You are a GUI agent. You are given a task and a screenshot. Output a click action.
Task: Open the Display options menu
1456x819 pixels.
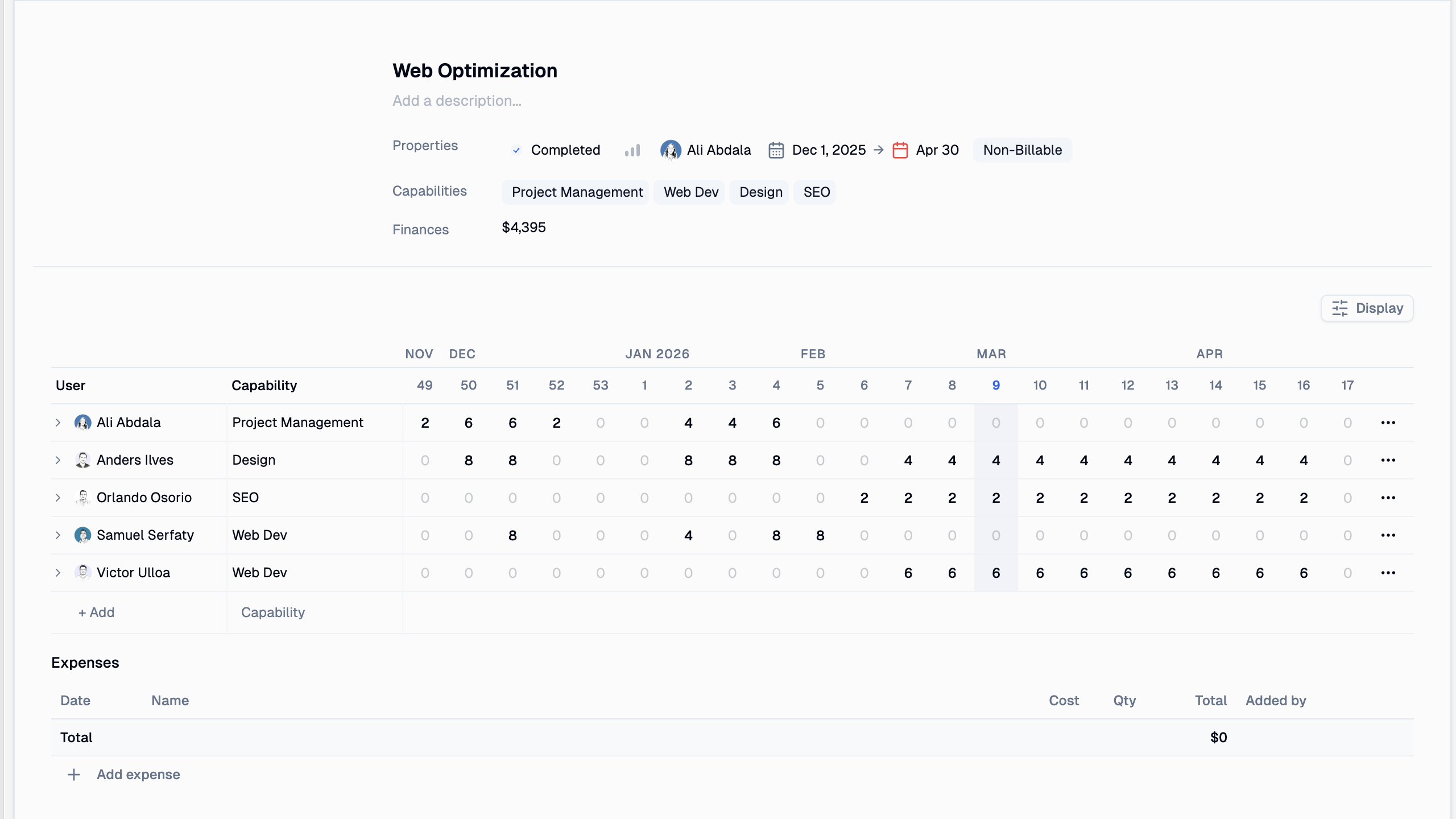[x=1367, y=308]
